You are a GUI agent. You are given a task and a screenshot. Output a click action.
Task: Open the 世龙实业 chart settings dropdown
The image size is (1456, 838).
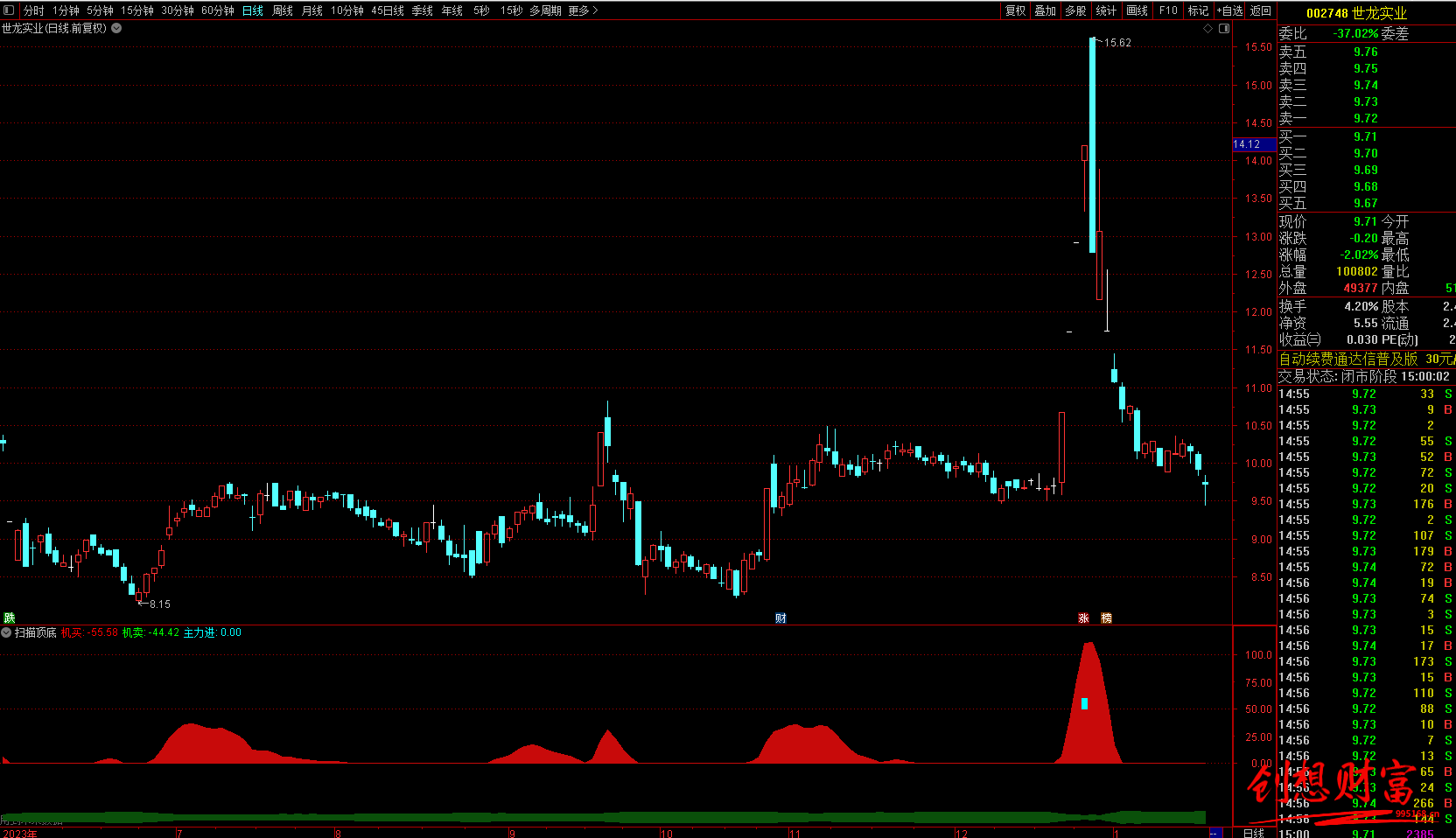[116, 28]
